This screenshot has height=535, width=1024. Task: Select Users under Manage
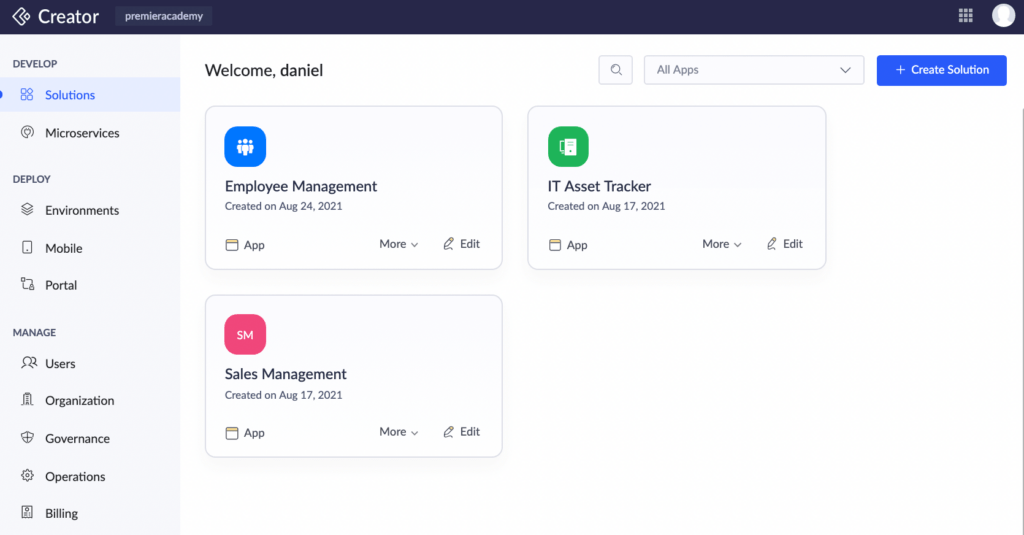tap(60, 364)
